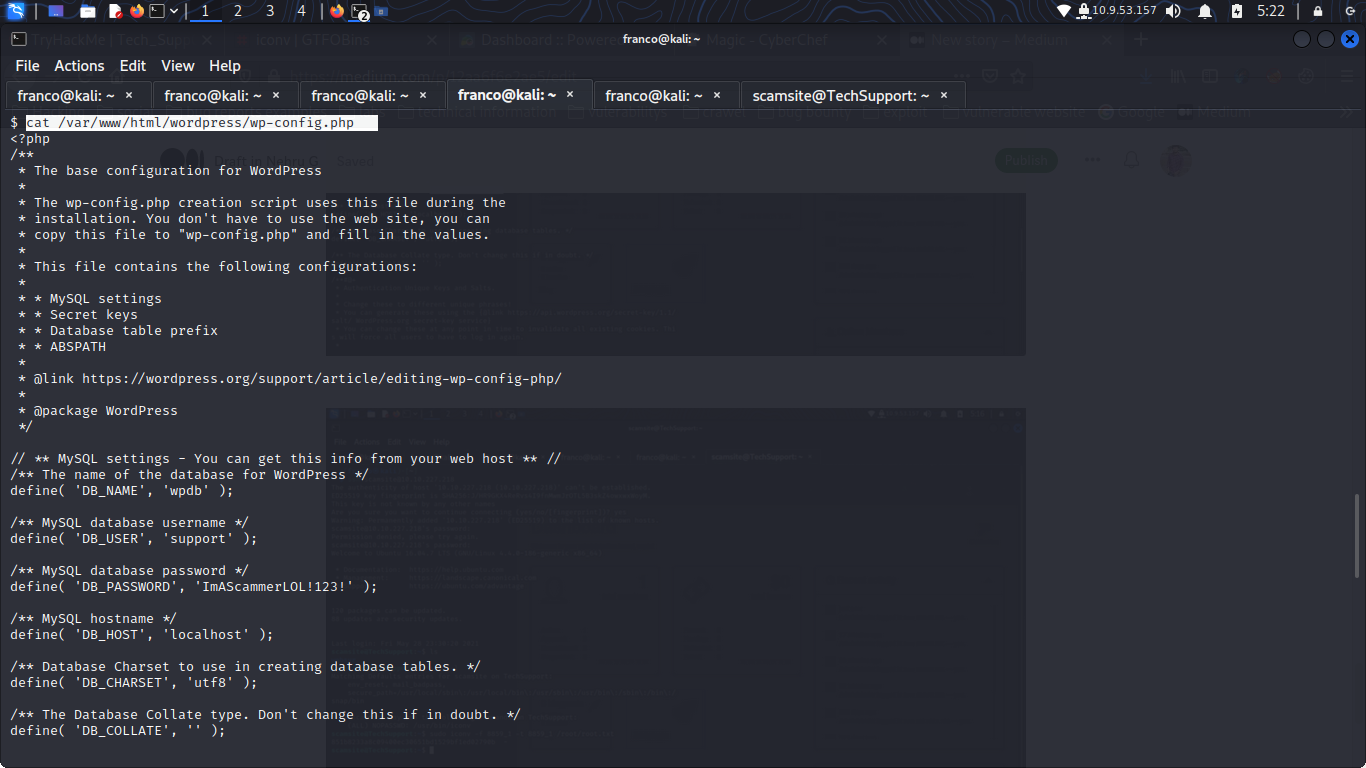Switch to workspace 4
Viewport: 1366px width, 768px height.
click(x=302, y=11)
